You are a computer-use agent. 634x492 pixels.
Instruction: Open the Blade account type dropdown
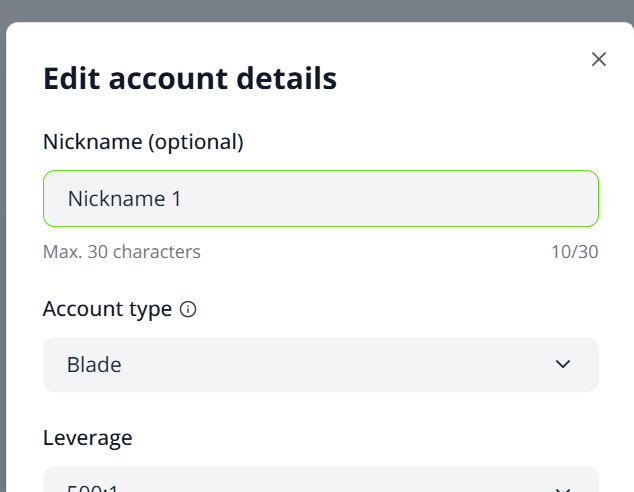click(321, 364)
